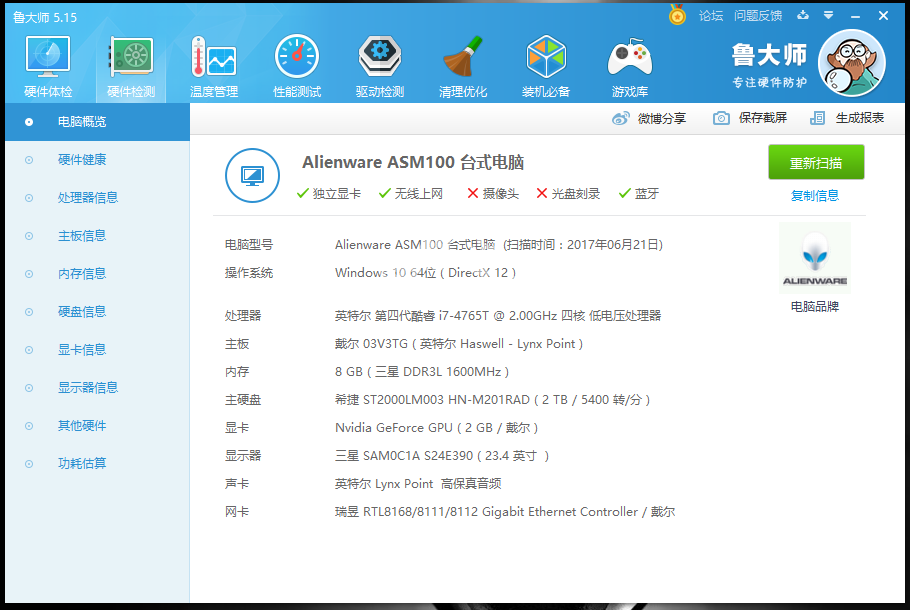Click the 问题反馈 feedback link
Image resolution: width=910 pixels, height=610 pixels.
(757, 16)
